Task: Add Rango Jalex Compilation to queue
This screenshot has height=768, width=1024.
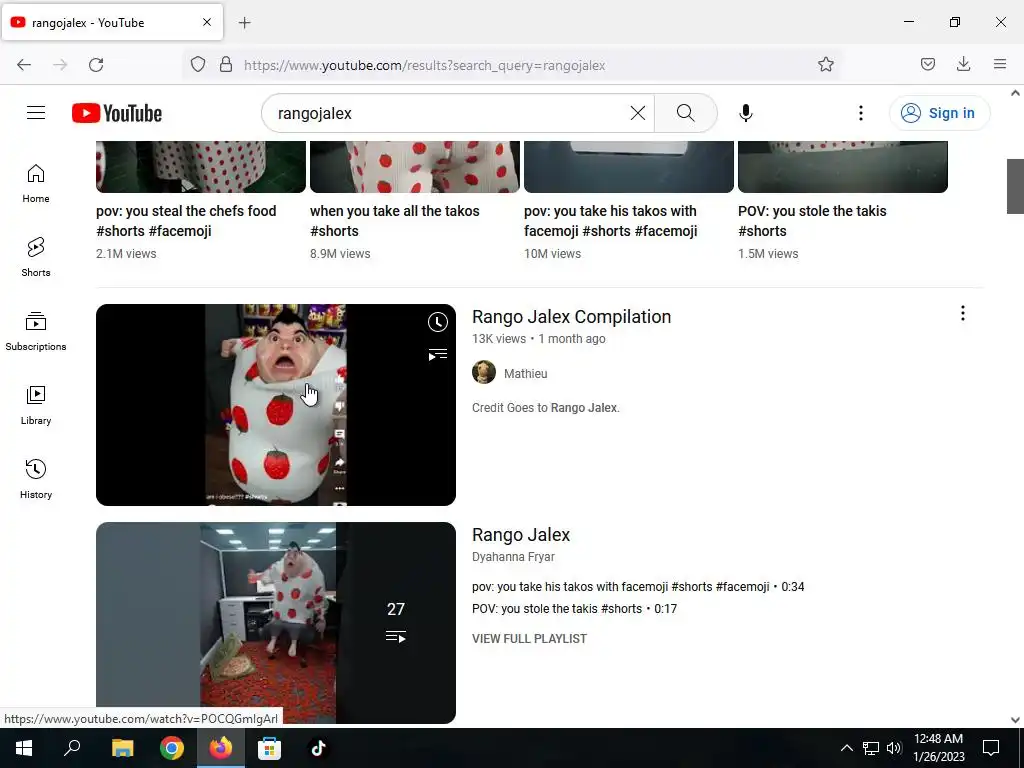Action: pos(438,355)
